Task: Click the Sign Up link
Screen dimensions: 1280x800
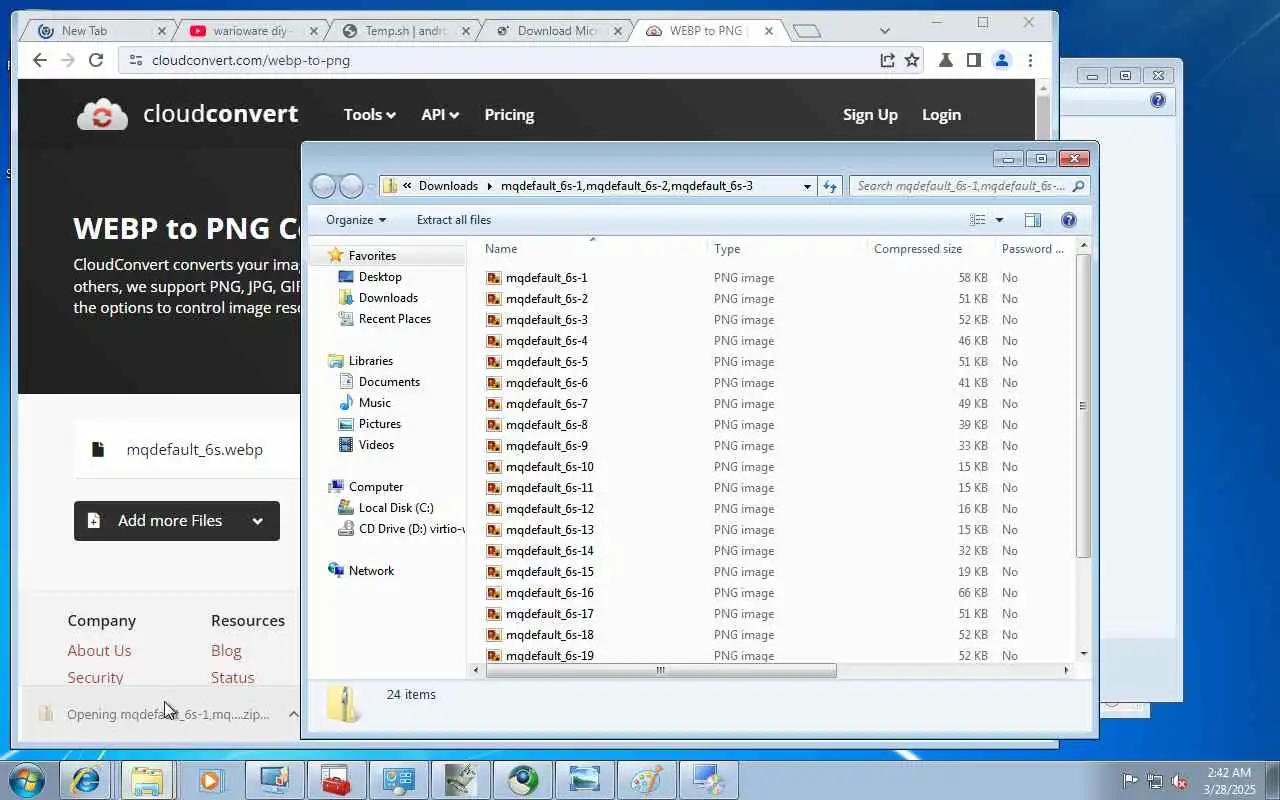Action: 870,115
